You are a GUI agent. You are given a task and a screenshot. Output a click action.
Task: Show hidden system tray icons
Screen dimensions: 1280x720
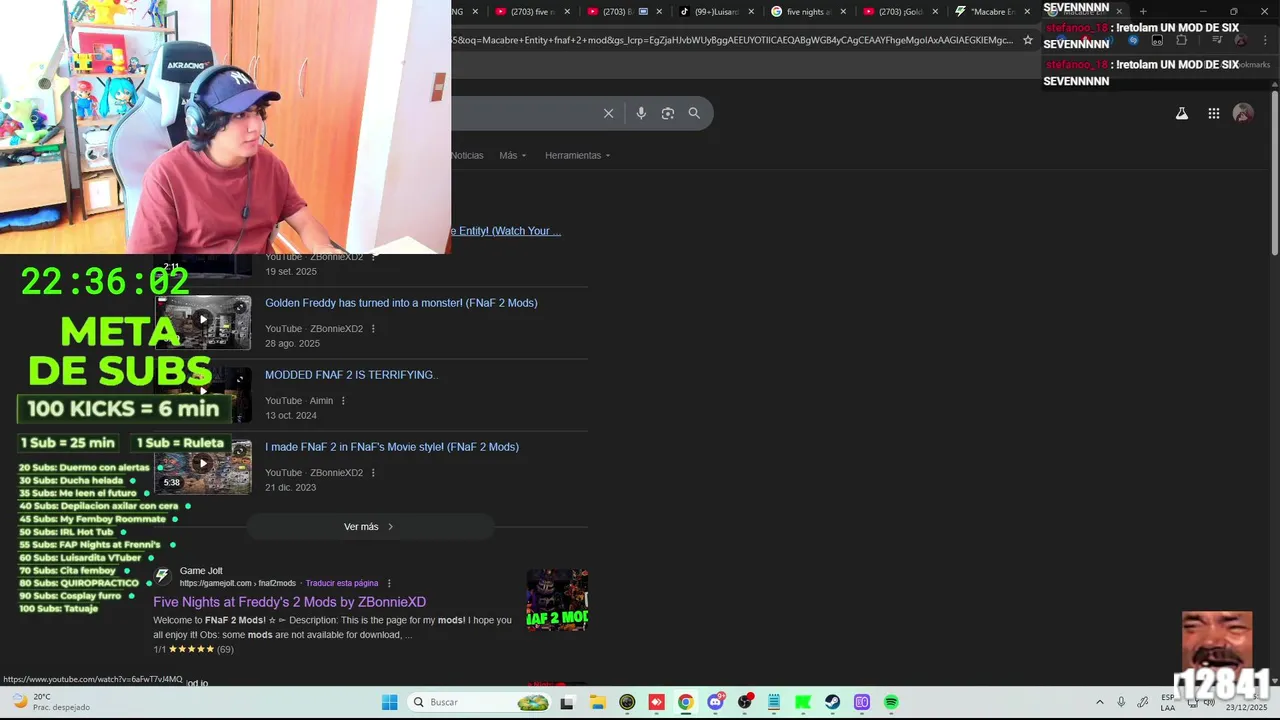pyautogui.click(x=1099, y=702)
